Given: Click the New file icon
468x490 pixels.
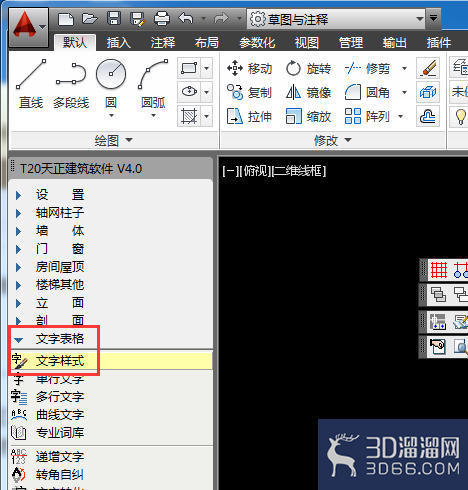Looking at the screenshot, I should (x=66, y=18).
